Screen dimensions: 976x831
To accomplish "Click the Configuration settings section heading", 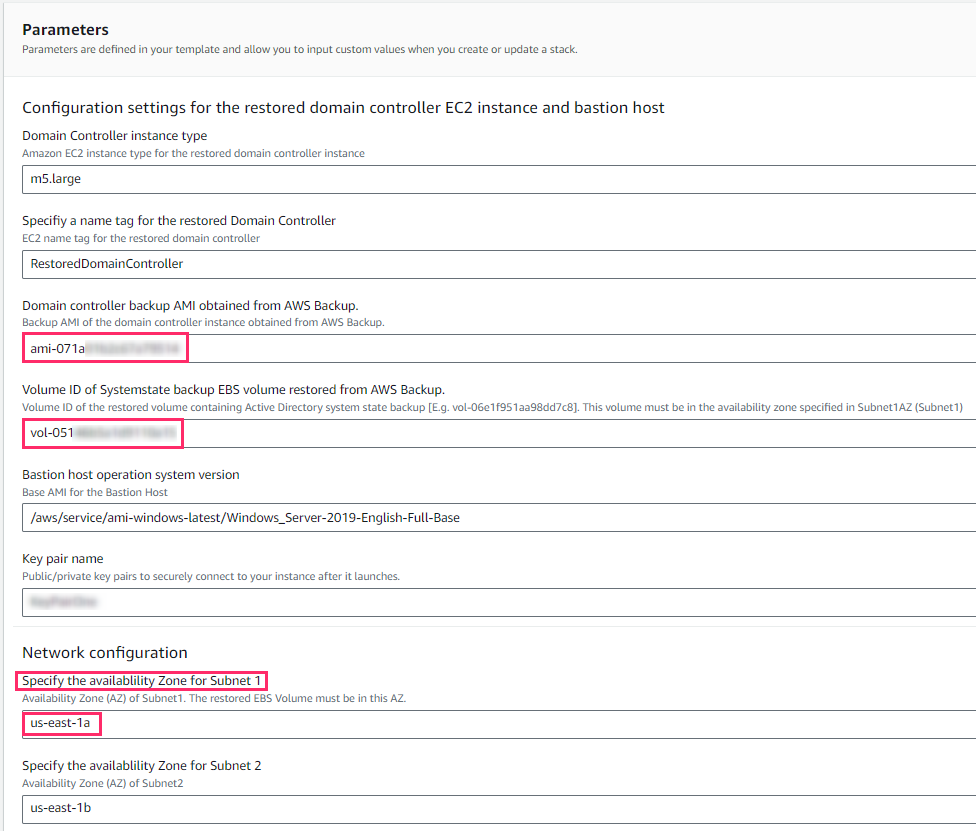I will [x=342, y=107].
